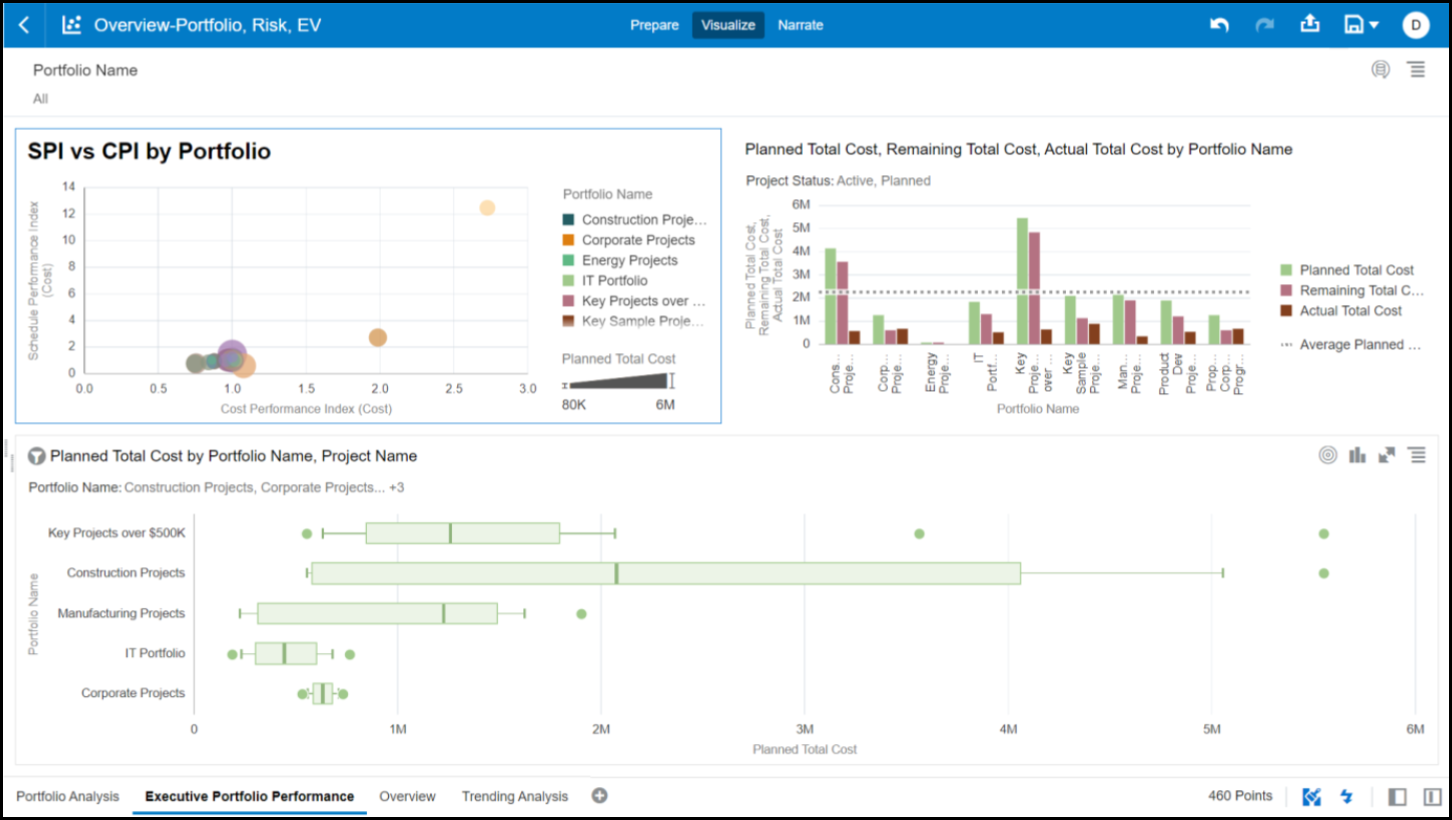
Task: Open the user profile D avatar
Action: pos(1416,25)
